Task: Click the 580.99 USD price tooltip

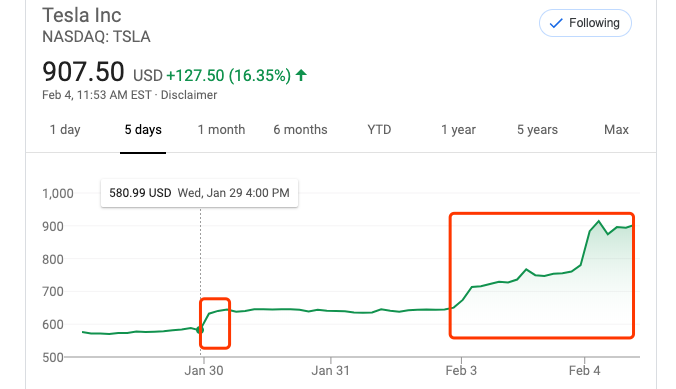Action: pyautogui.click(x=199, y=193)
